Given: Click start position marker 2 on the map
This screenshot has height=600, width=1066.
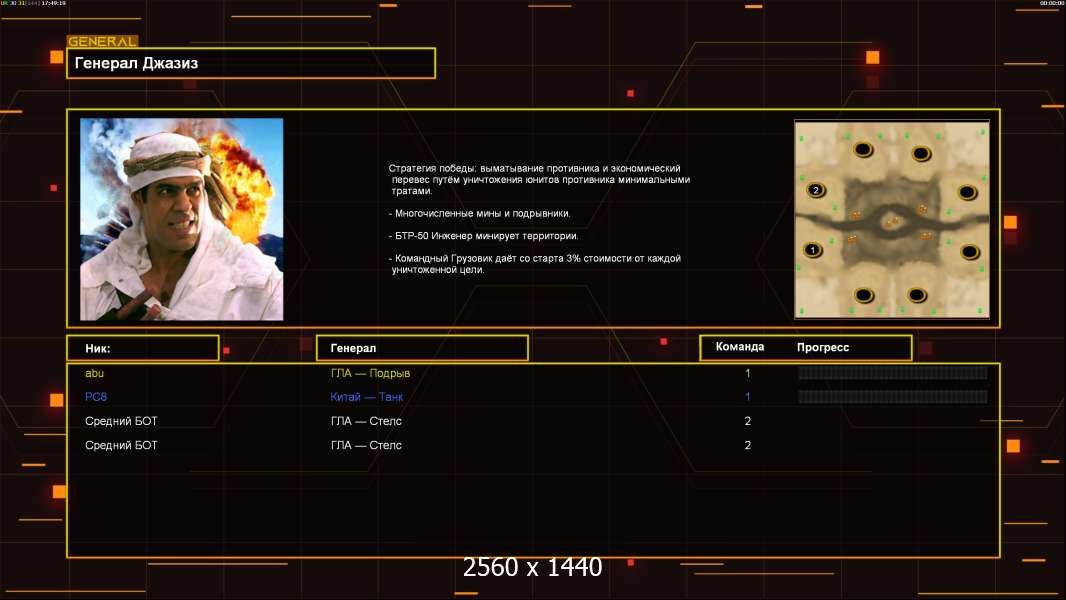Looking at the screenshot, I should coord(816,190).
